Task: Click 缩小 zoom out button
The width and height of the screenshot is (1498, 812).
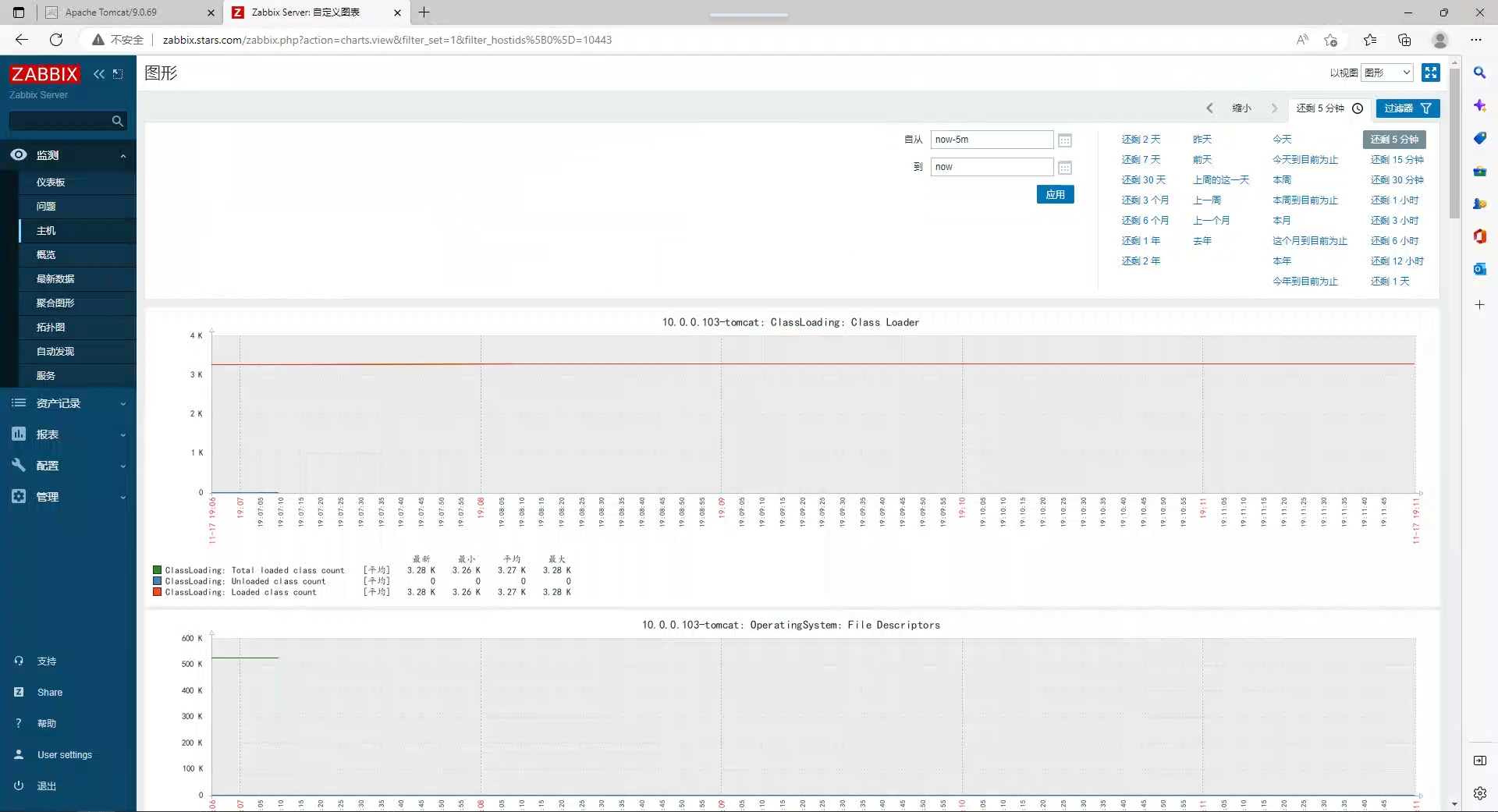Action: coord(1241,108)
